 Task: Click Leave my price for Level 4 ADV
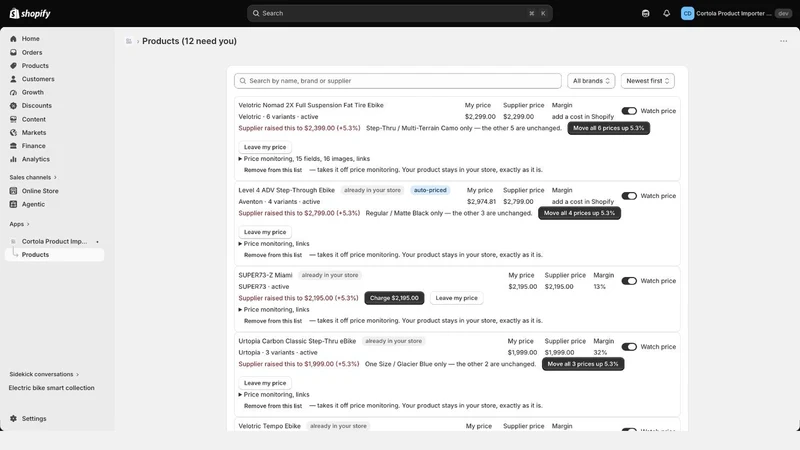point(265,232)
